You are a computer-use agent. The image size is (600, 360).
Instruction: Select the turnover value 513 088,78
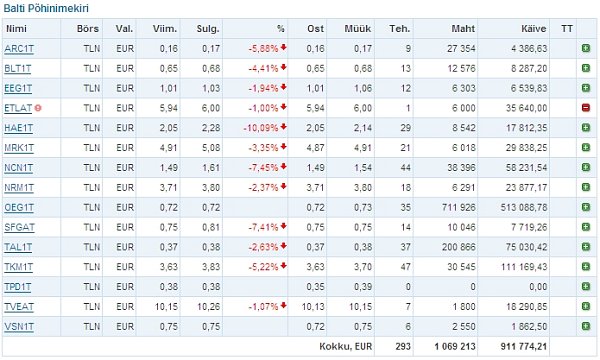coord(524,208)
